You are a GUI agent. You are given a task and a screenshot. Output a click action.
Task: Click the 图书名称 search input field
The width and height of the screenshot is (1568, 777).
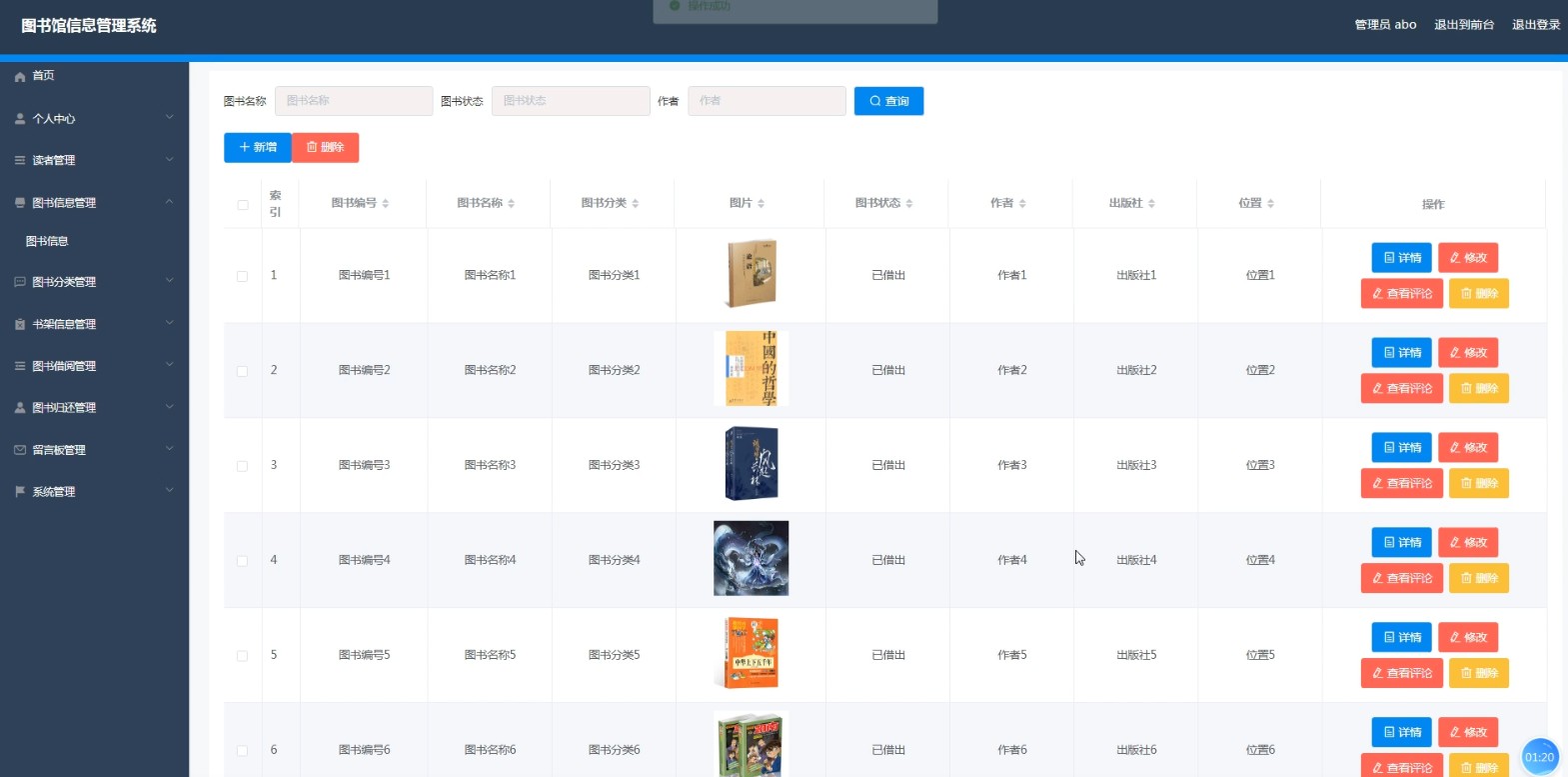354,101
